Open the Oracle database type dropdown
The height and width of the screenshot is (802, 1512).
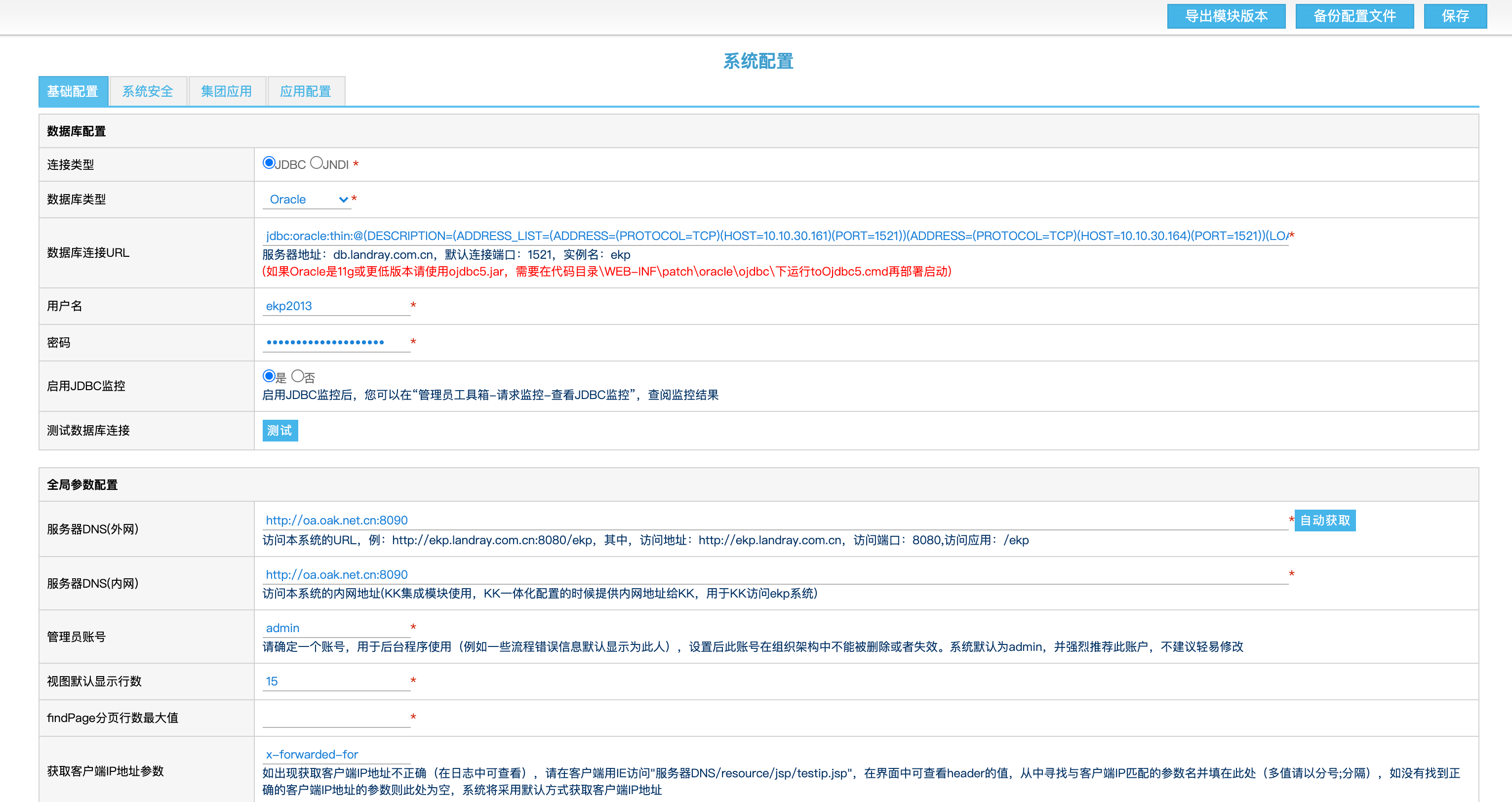click(306, 200)
